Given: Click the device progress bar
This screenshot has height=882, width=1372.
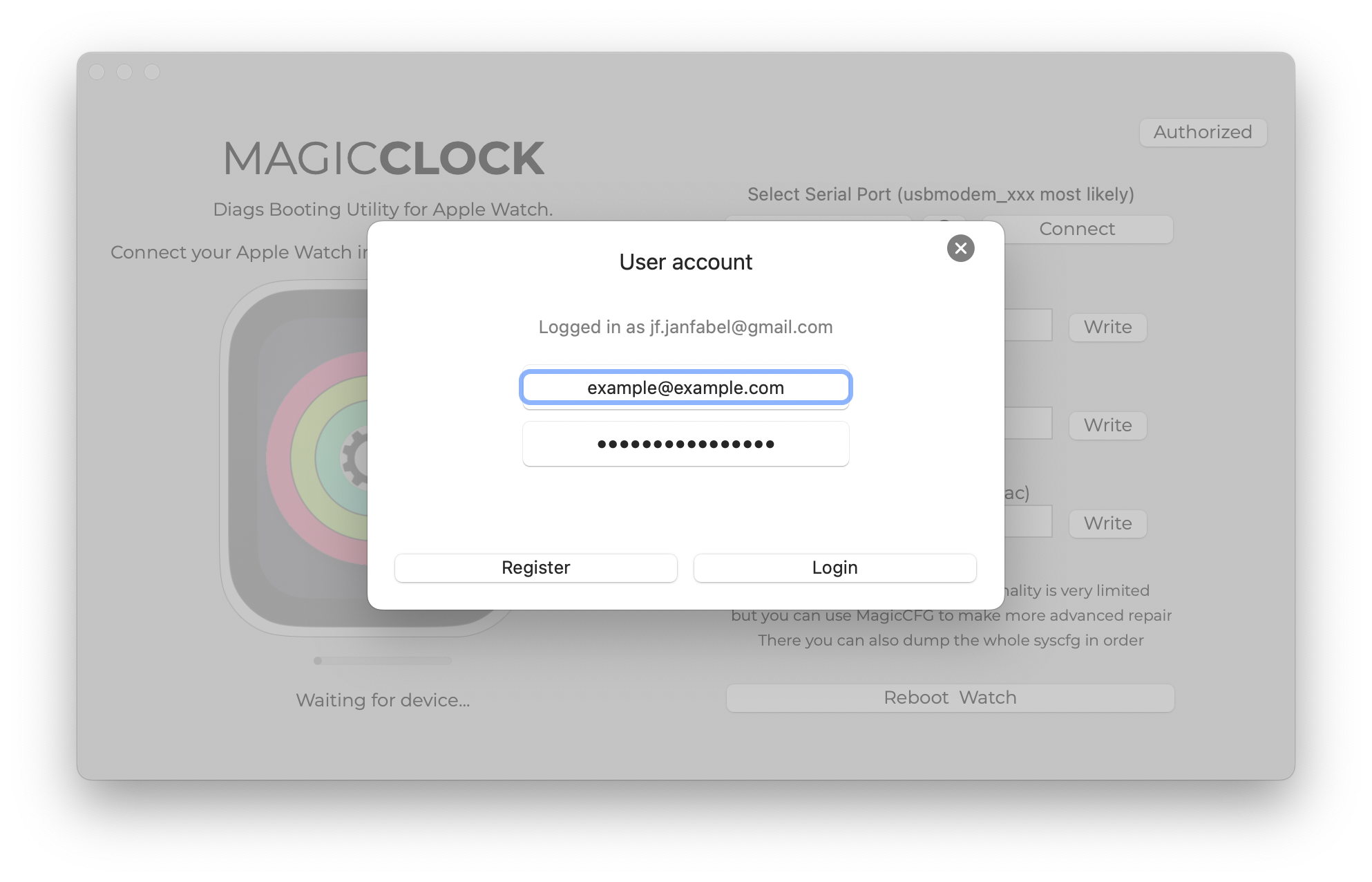Looking at the screenshot, I should tap(383, 661).
